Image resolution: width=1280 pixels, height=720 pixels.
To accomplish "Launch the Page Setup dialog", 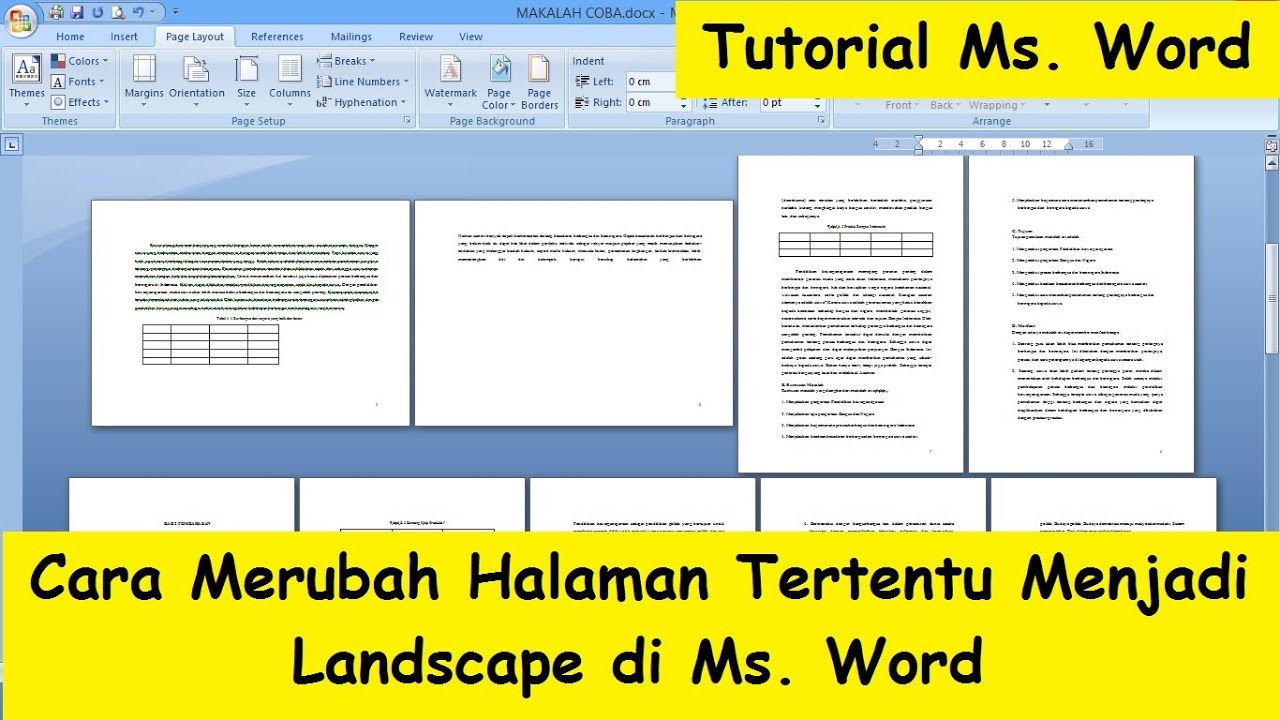I will (407, 121).
